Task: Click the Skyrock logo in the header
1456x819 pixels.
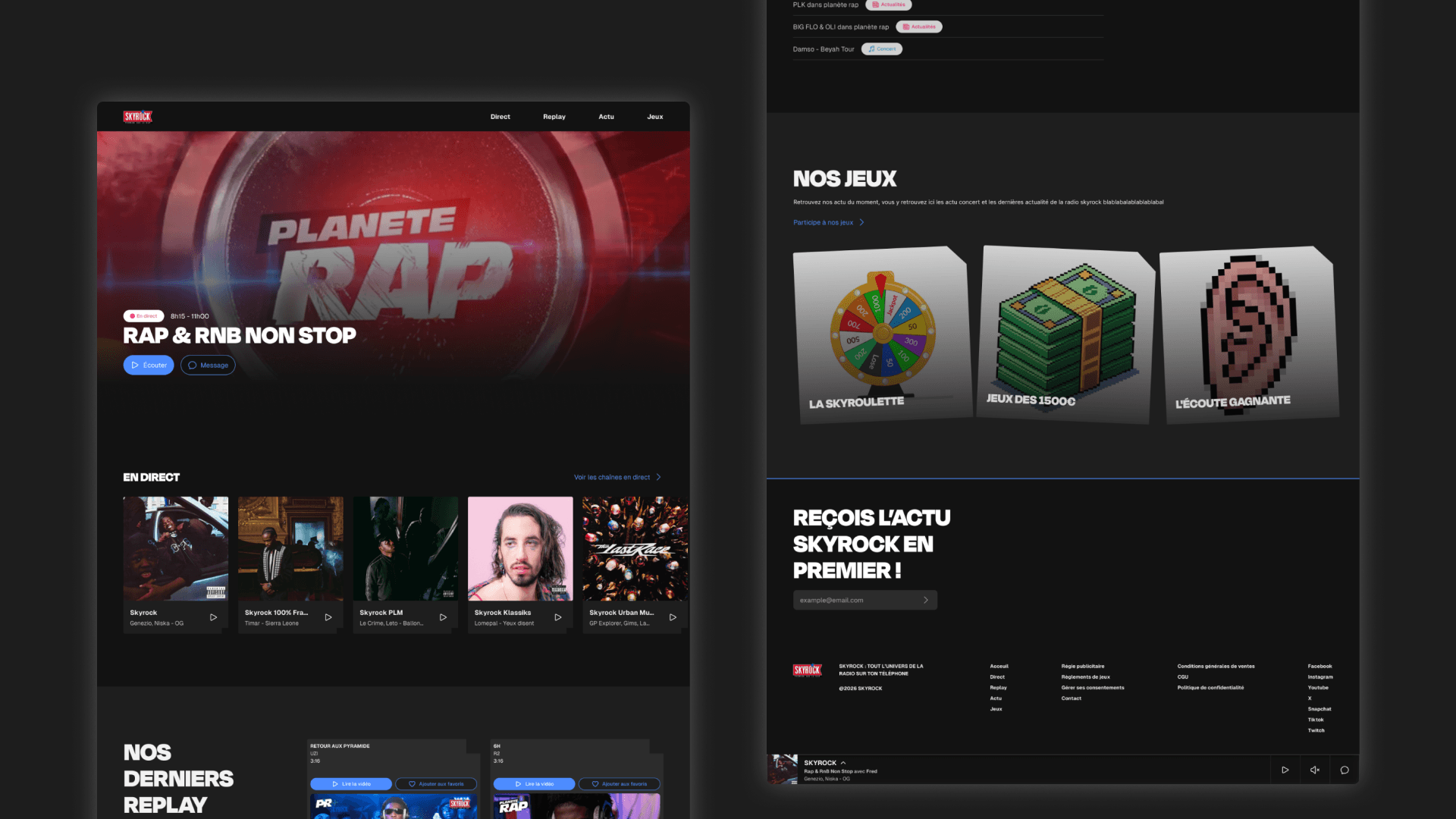Action: coord(138,117)
